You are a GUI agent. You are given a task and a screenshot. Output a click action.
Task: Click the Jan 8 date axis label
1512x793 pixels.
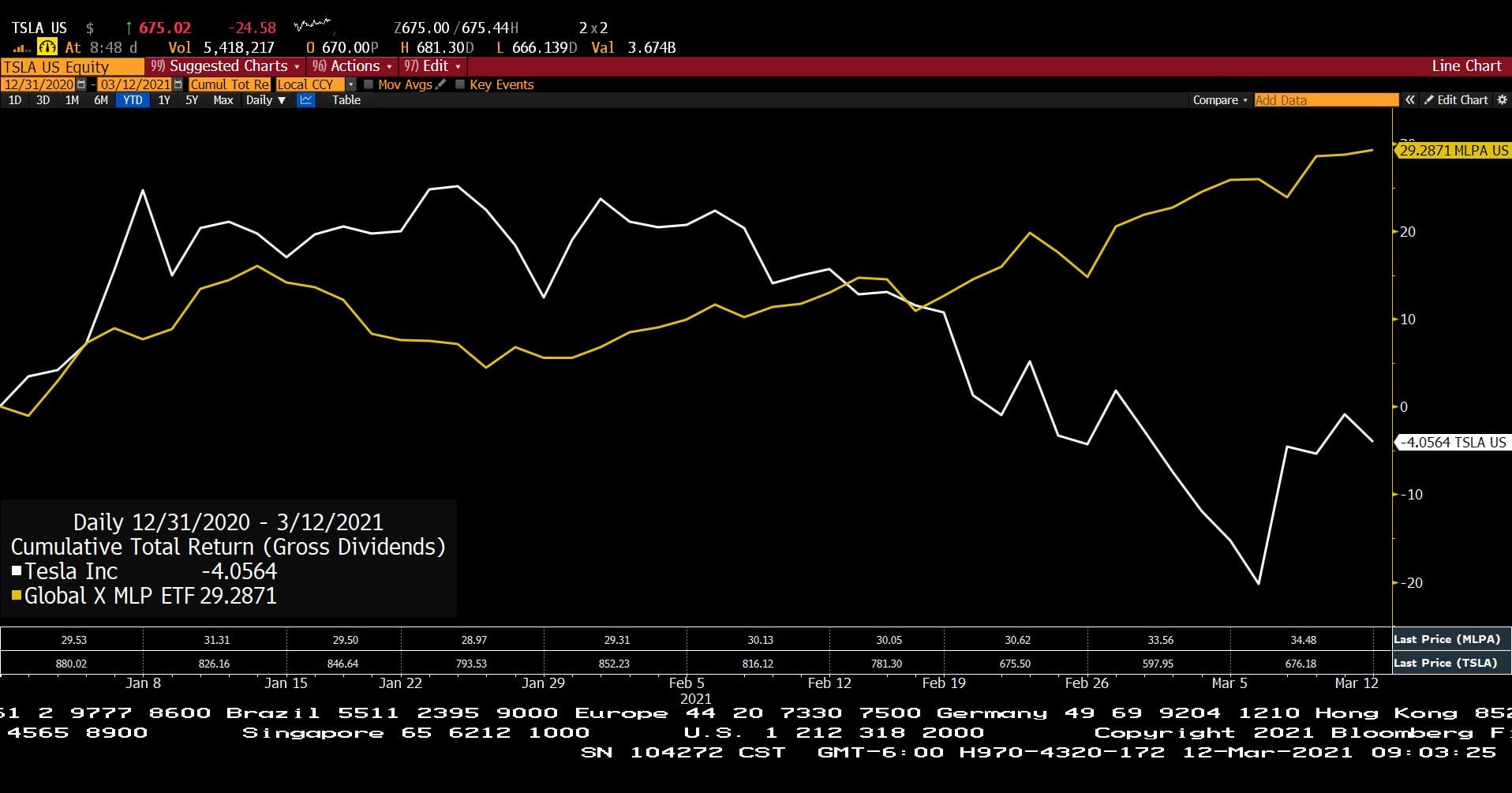(143, 683)
